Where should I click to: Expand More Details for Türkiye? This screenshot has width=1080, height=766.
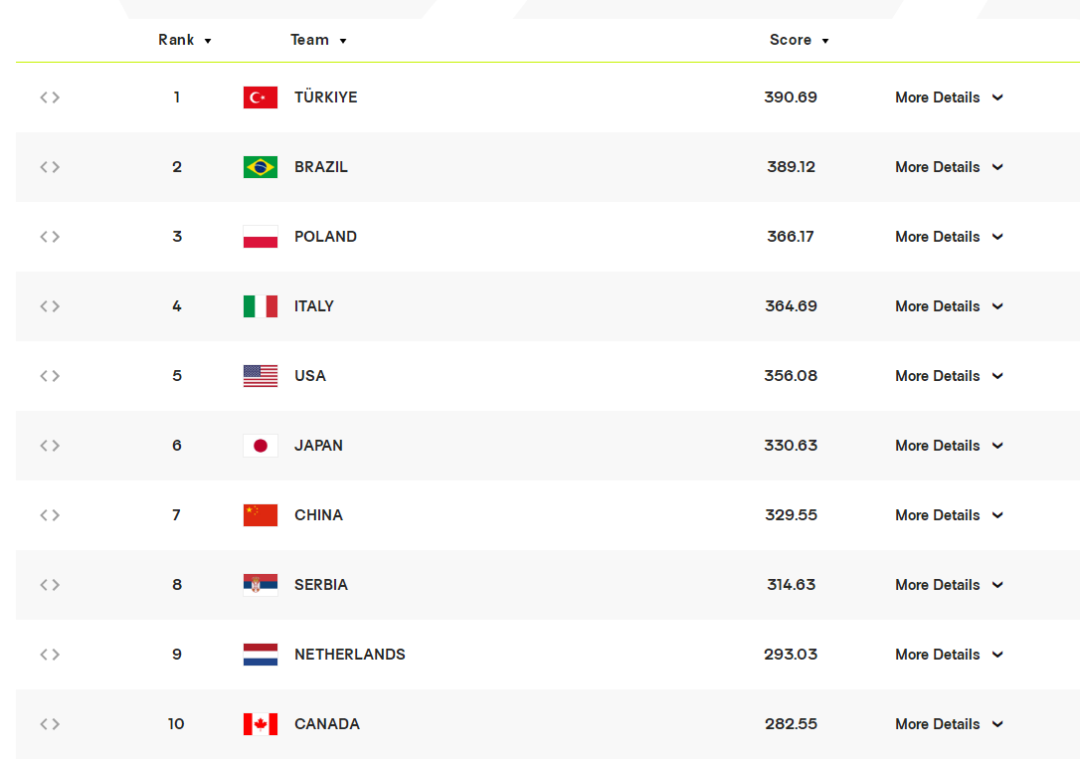tap(948, 97)
